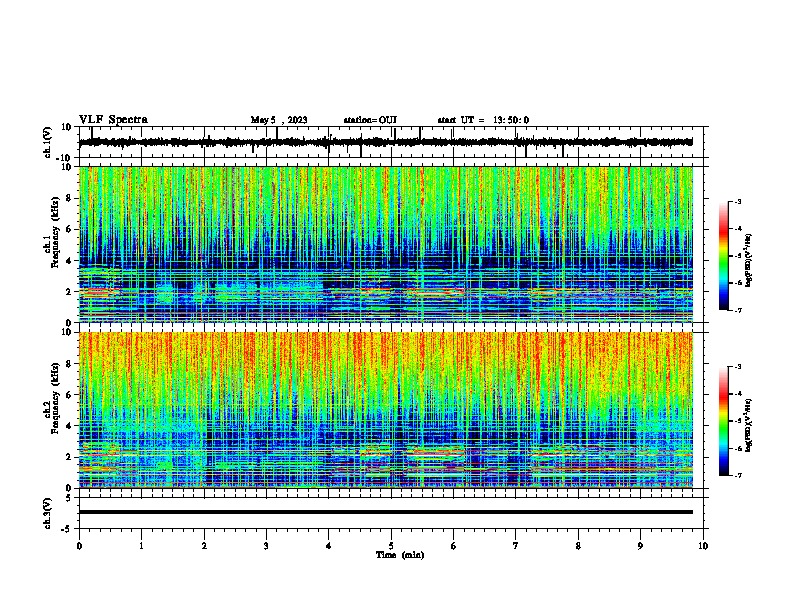Click time axis tick label '2'
This screenshot has height=612, width=792.
click(204, 546)
